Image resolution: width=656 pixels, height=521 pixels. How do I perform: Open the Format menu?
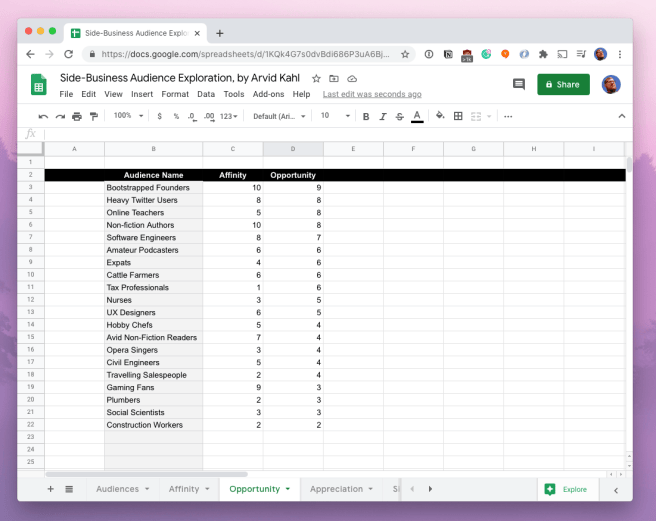pos(175,94)
